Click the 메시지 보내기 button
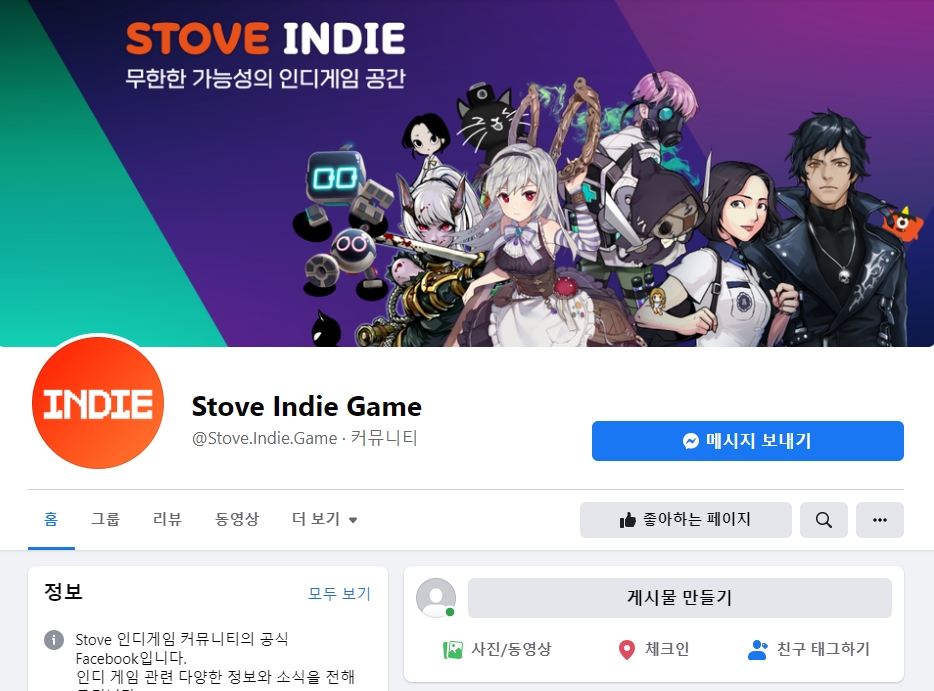Image resolution: width=934 pixels, height=691 pixels. click(x=748, y=441)
